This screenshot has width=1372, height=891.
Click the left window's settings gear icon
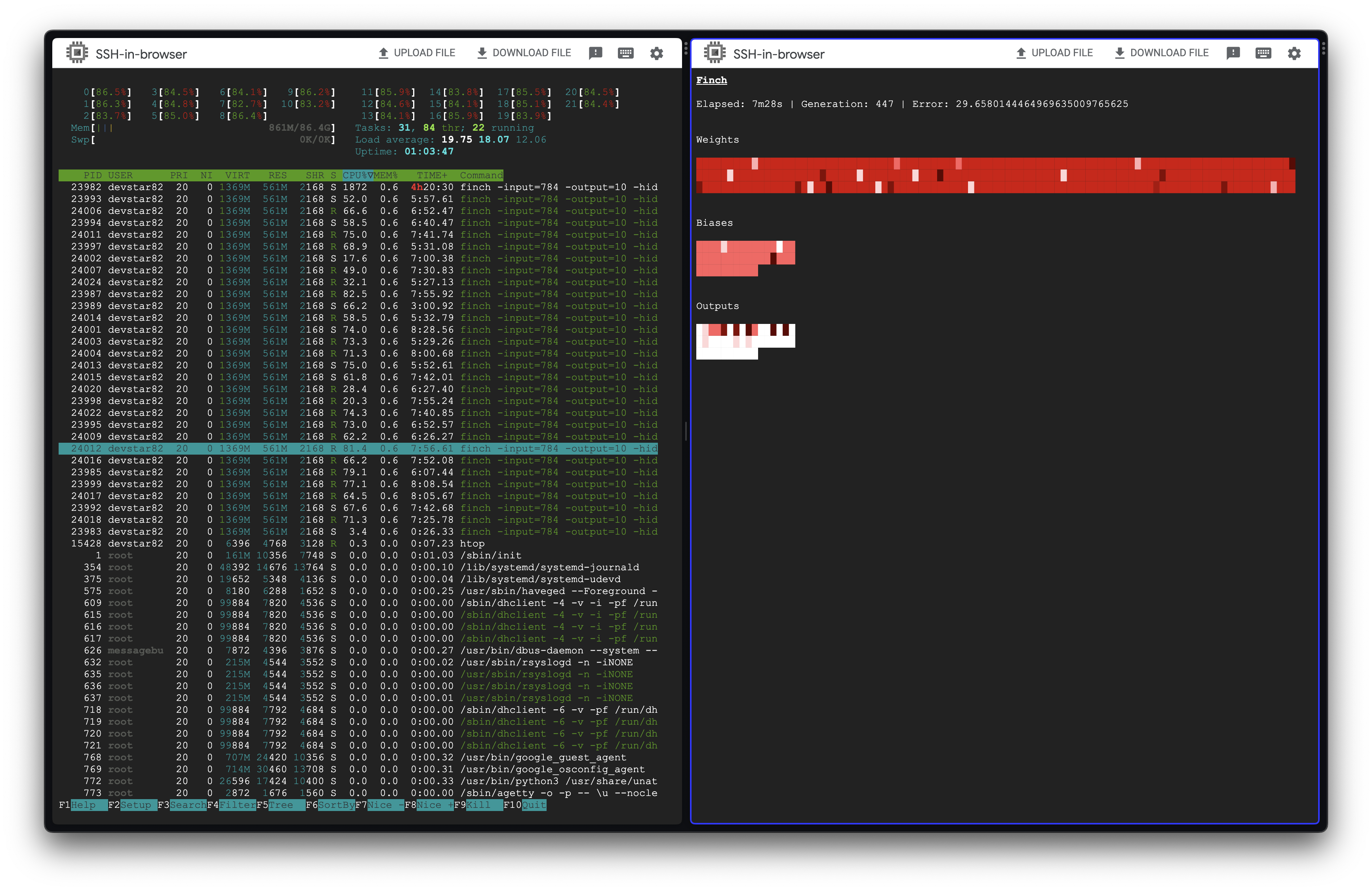(656, 53)
